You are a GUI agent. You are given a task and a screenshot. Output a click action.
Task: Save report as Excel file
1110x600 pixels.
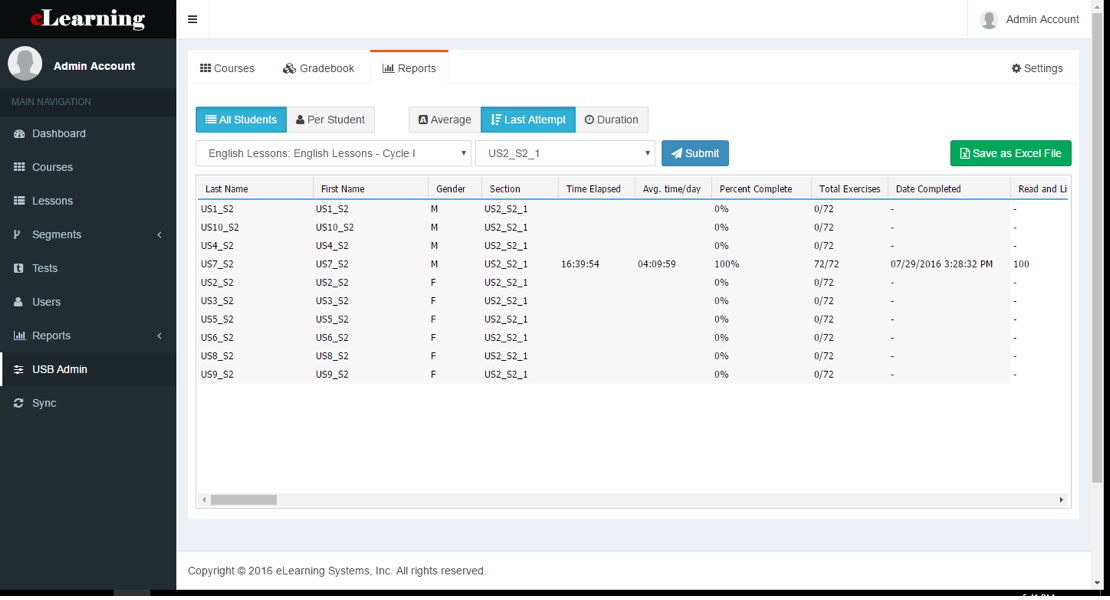pyautogui.click(x=1010, y=153)
